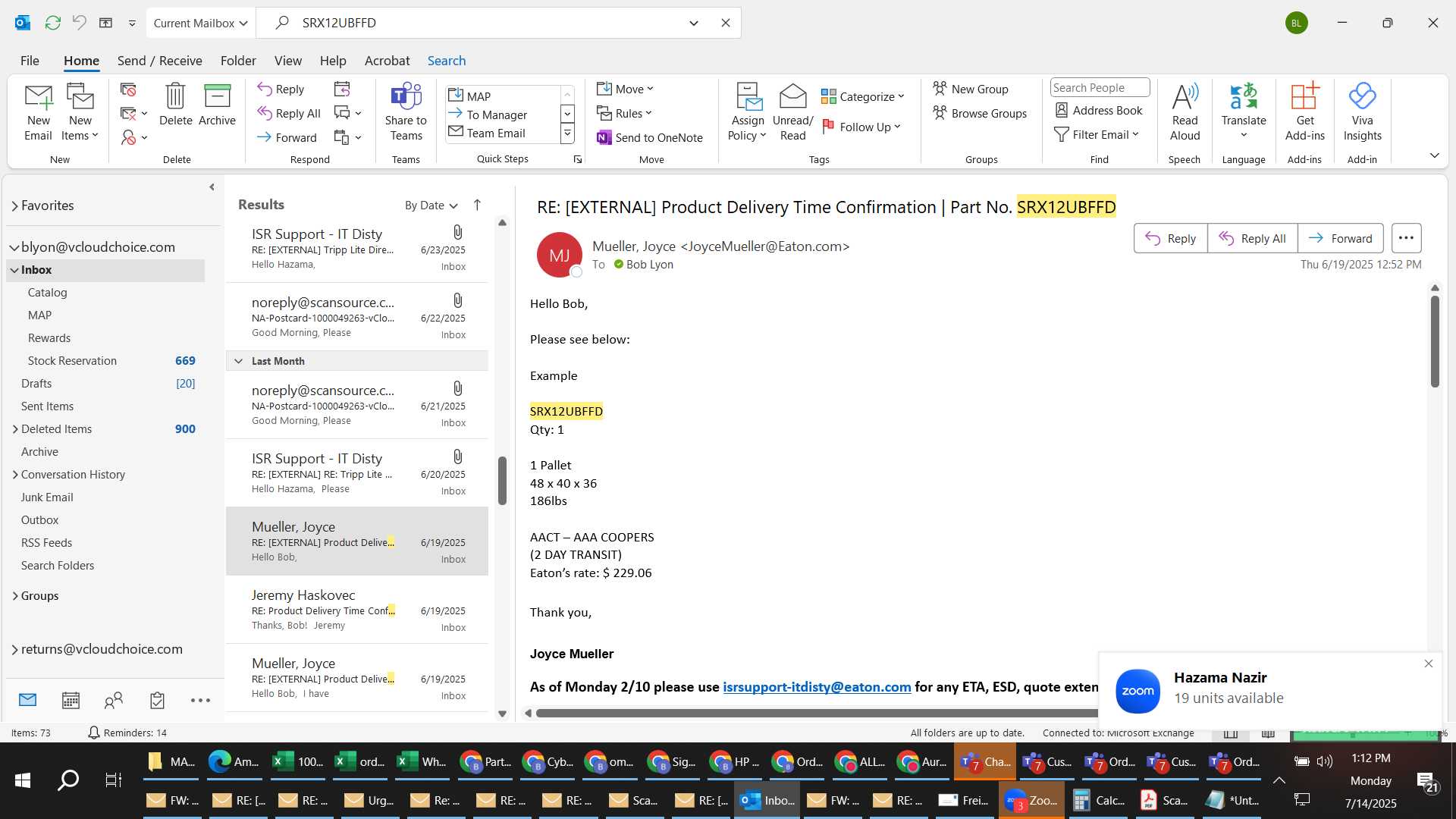
Task: Click ribbon Reply All button
Action: [x=289, y=113]
